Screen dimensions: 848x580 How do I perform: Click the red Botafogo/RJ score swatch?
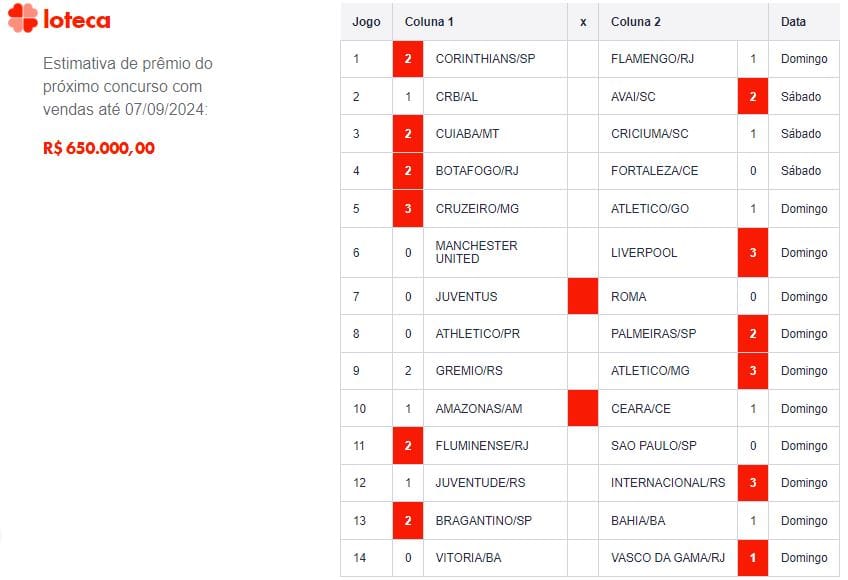pos(407,170)
